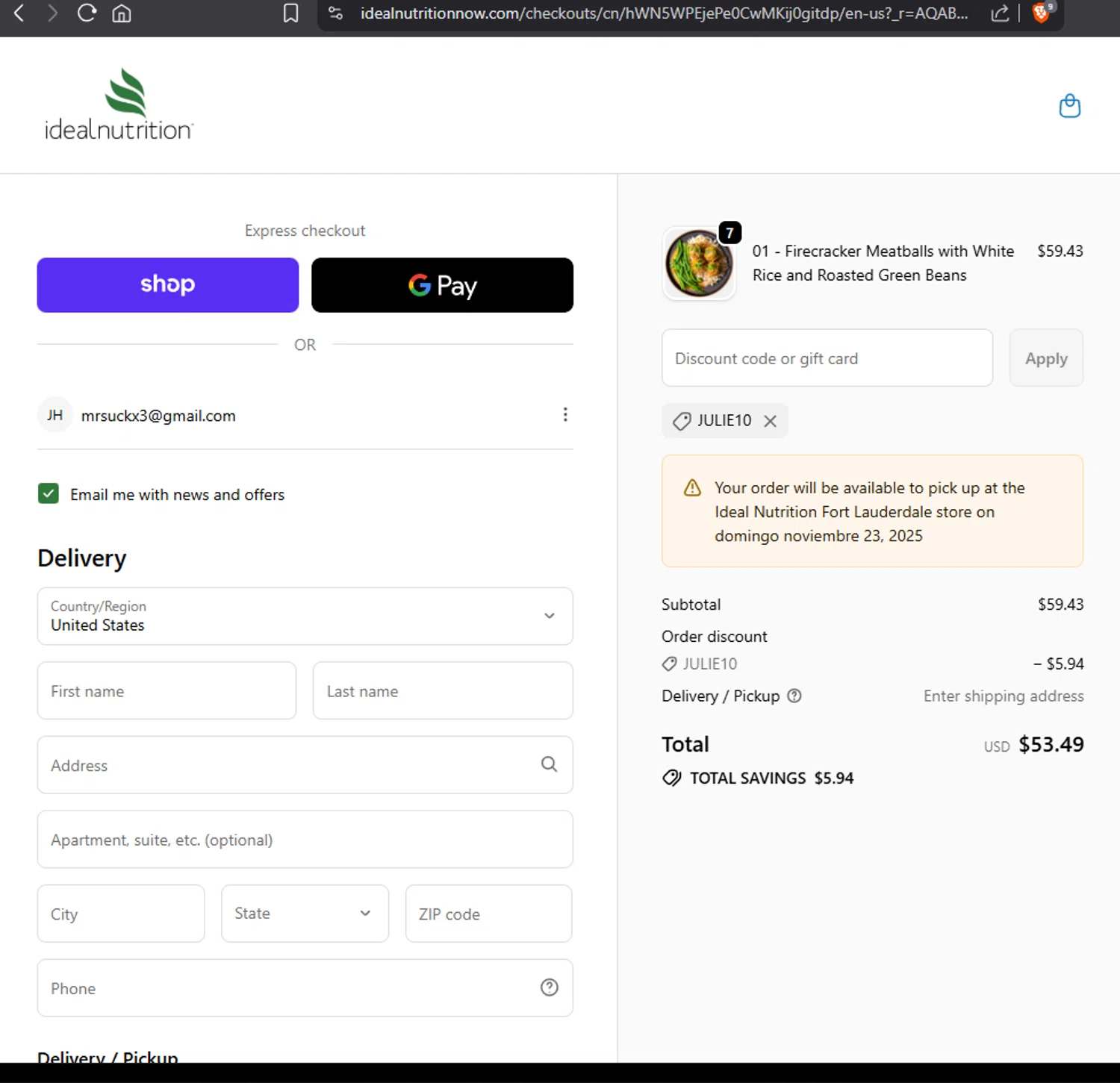The height and width of the screenshot is (1083, 1120).
Task: Click the Delivery / Pickup help icon
Action: coord(794,696)
